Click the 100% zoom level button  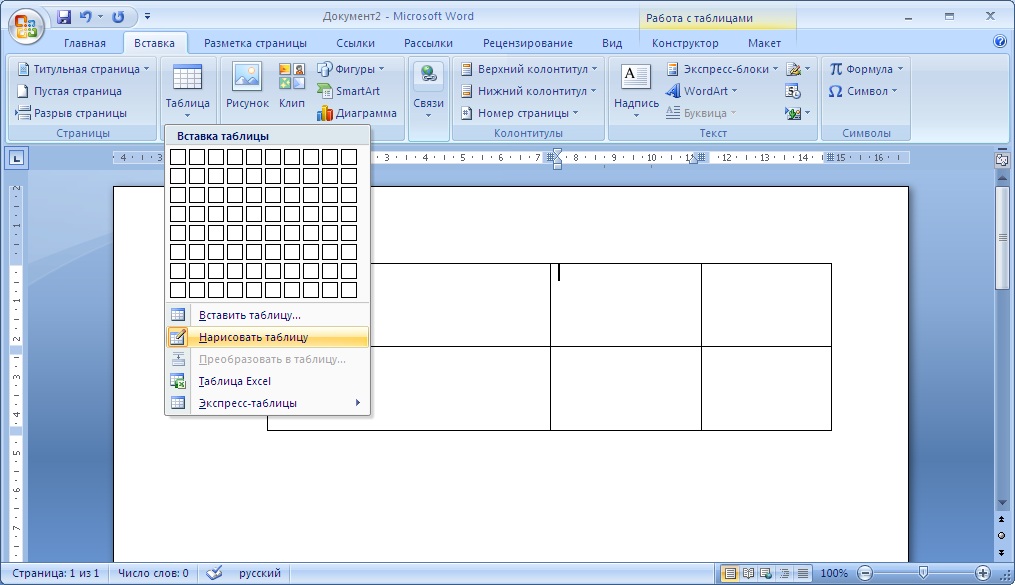pyautogui.click(x=834, y=573)
